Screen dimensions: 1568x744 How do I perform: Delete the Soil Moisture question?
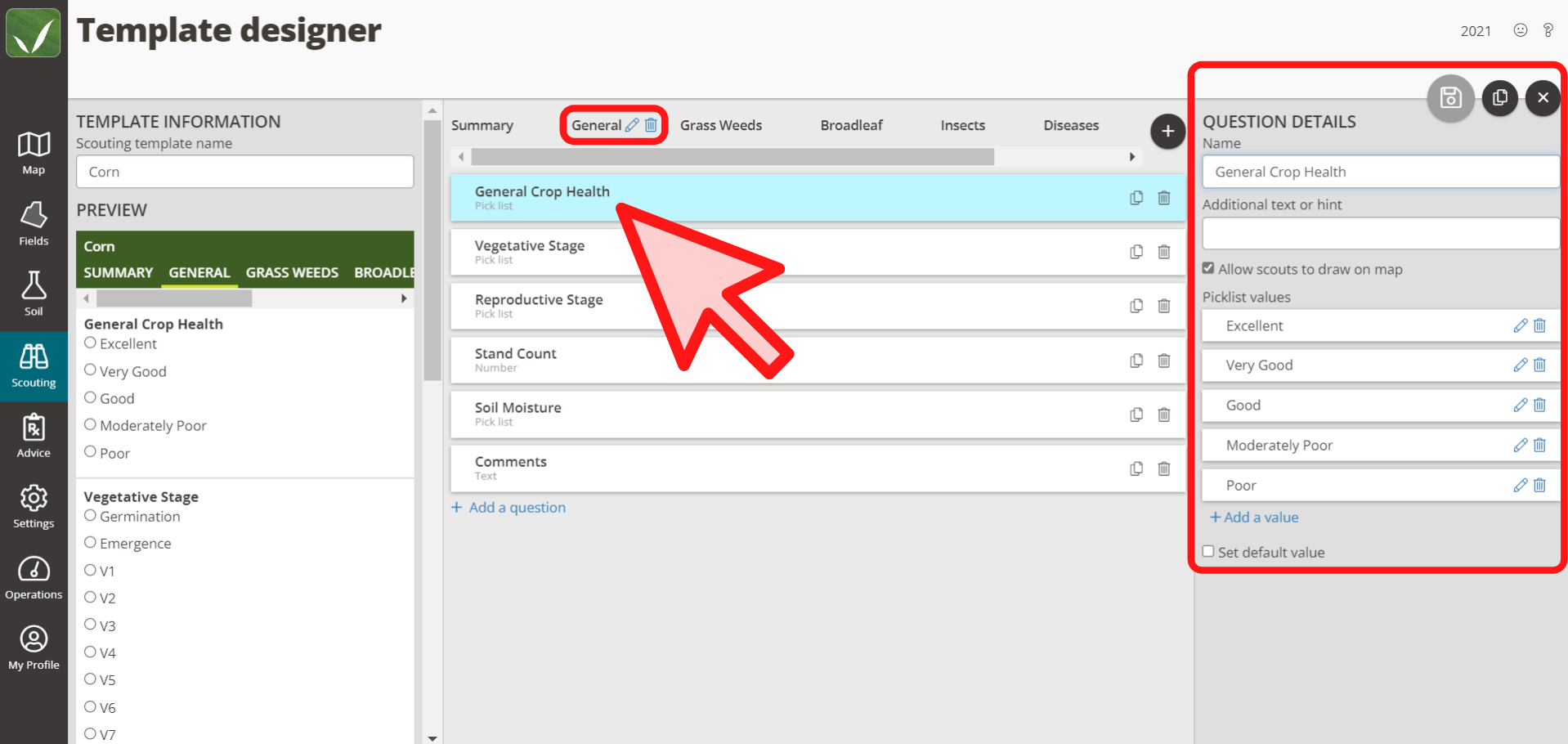(1164, 415)
